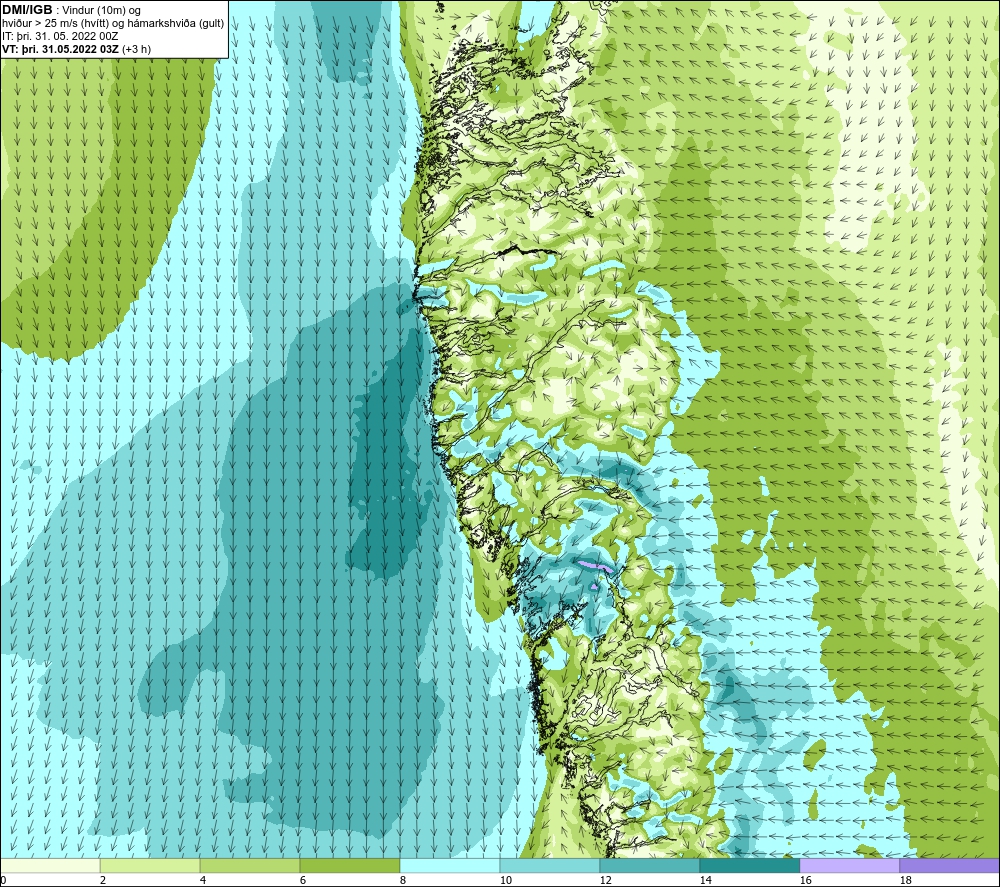Click the legend scale label "6"
The width and height of the screenshot is (1000, 887).
point(303,881)
